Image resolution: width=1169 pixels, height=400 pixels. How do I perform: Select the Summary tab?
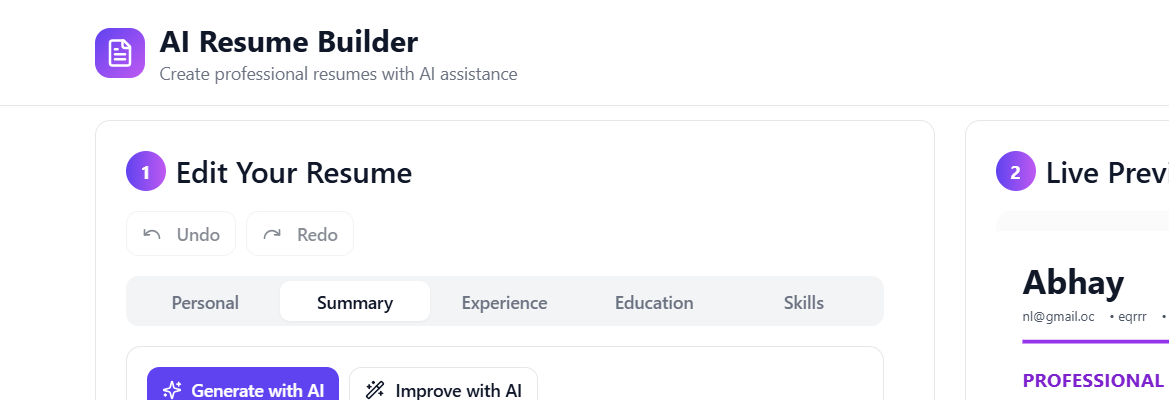[x=355, y=302]
